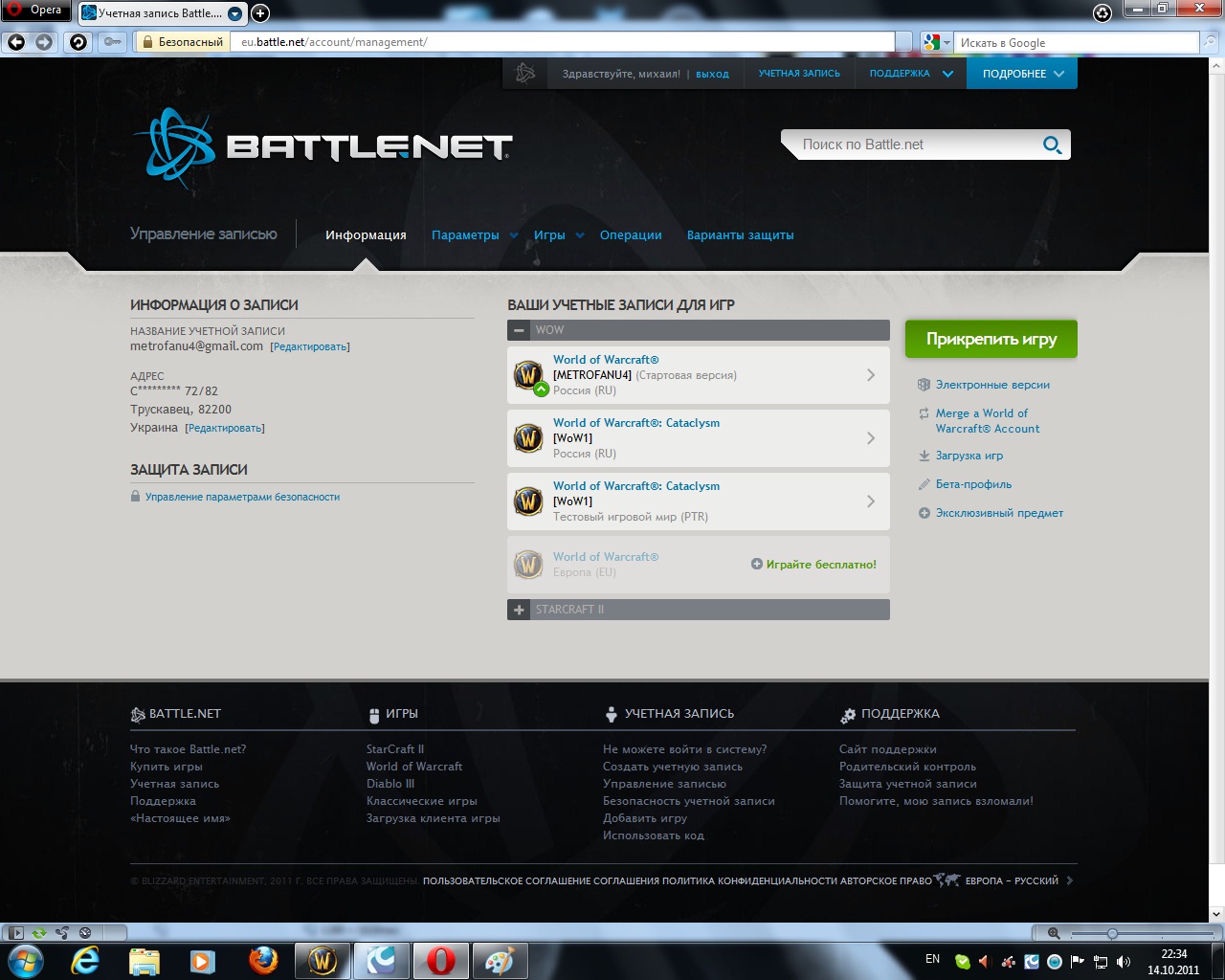Viewport: 1225px width, 980px height.
Task: Click footer link Diablo III
Action: pyautogui.click(x=390, y=784)
